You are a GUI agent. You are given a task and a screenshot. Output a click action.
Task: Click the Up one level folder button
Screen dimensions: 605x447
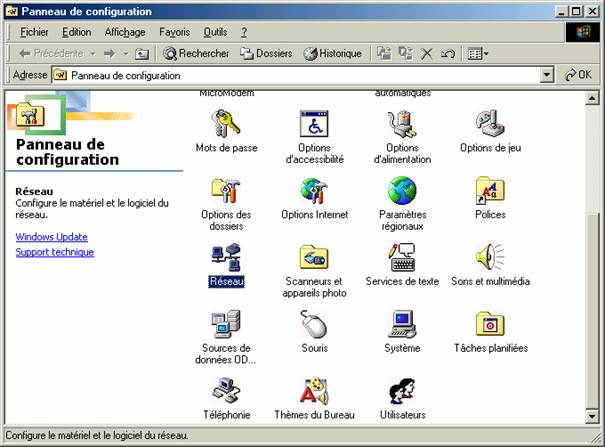tap(142, 54)
